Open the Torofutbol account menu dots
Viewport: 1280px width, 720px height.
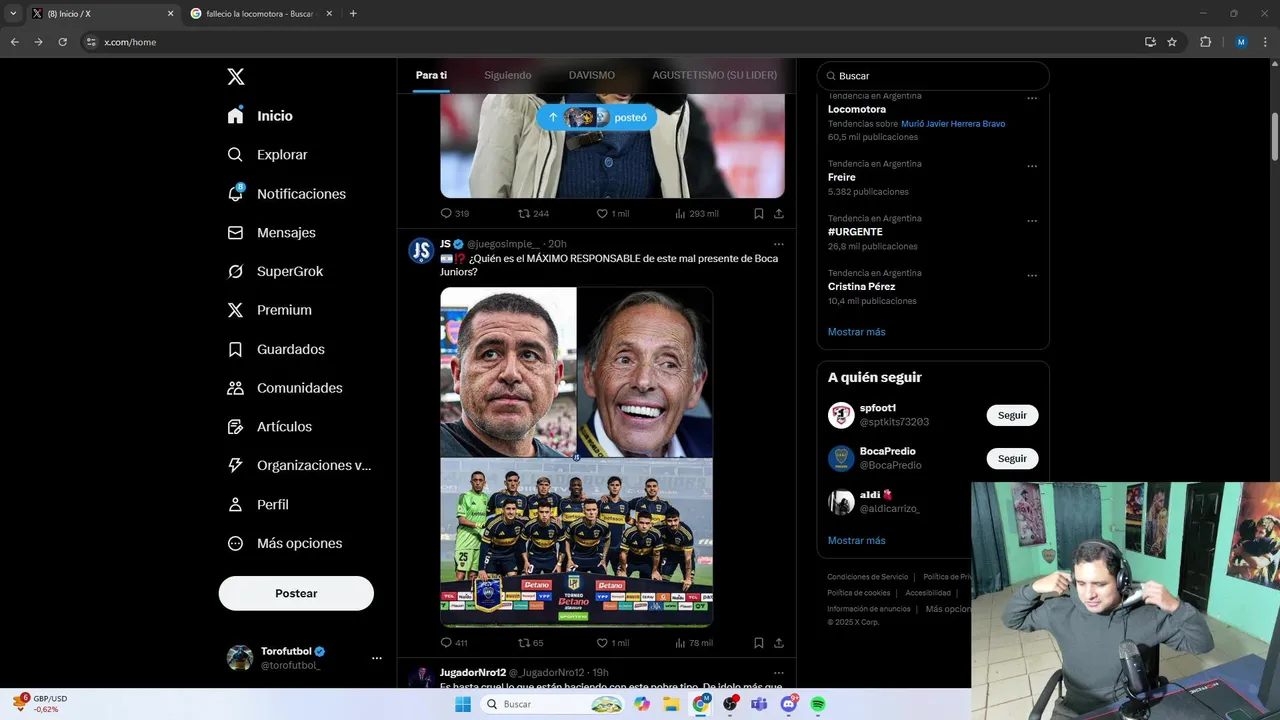(x=377, y=658)
